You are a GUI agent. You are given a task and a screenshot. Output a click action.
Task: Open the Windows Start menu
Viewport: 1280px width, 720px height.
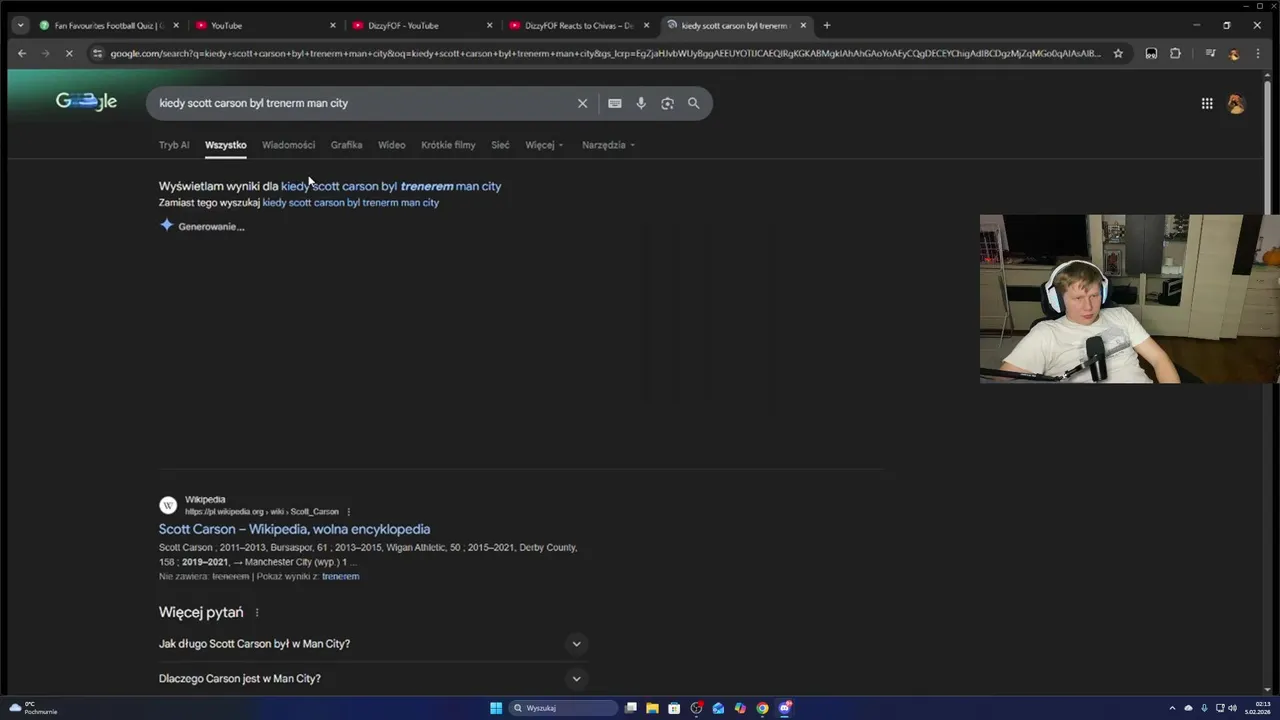496,708
